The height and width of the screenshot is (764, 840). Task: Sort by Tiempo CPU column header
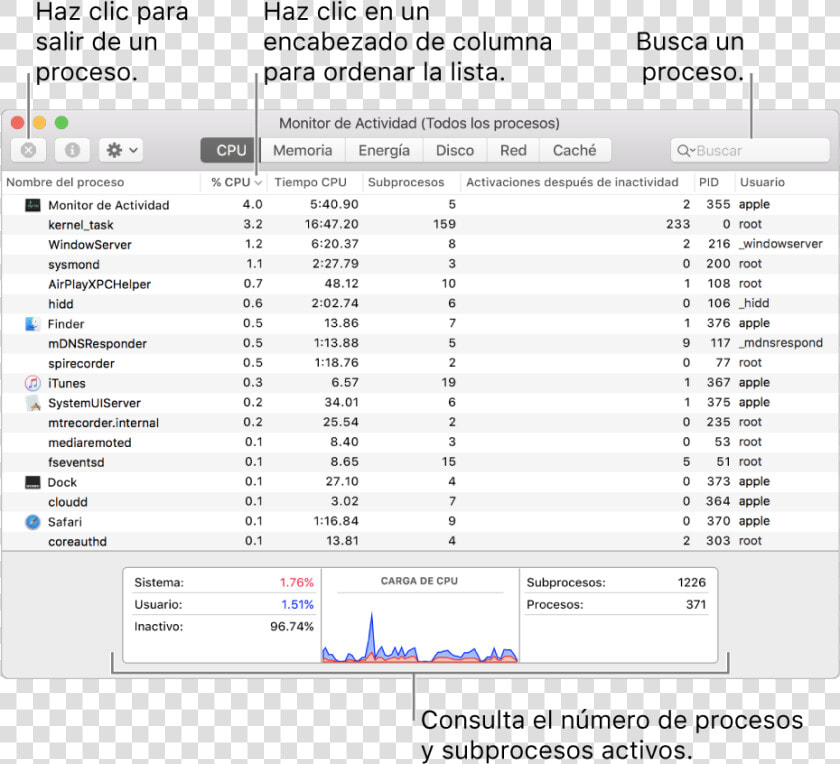click(315, 182)
